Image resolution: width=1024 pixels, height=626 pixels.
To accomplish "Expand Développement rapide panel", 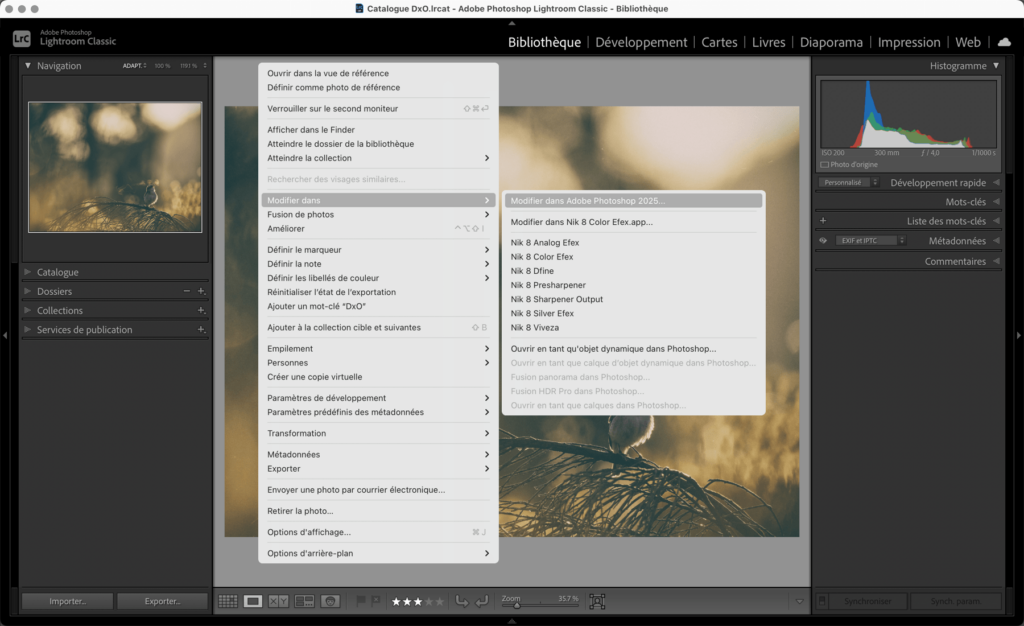I will [996, 183].
